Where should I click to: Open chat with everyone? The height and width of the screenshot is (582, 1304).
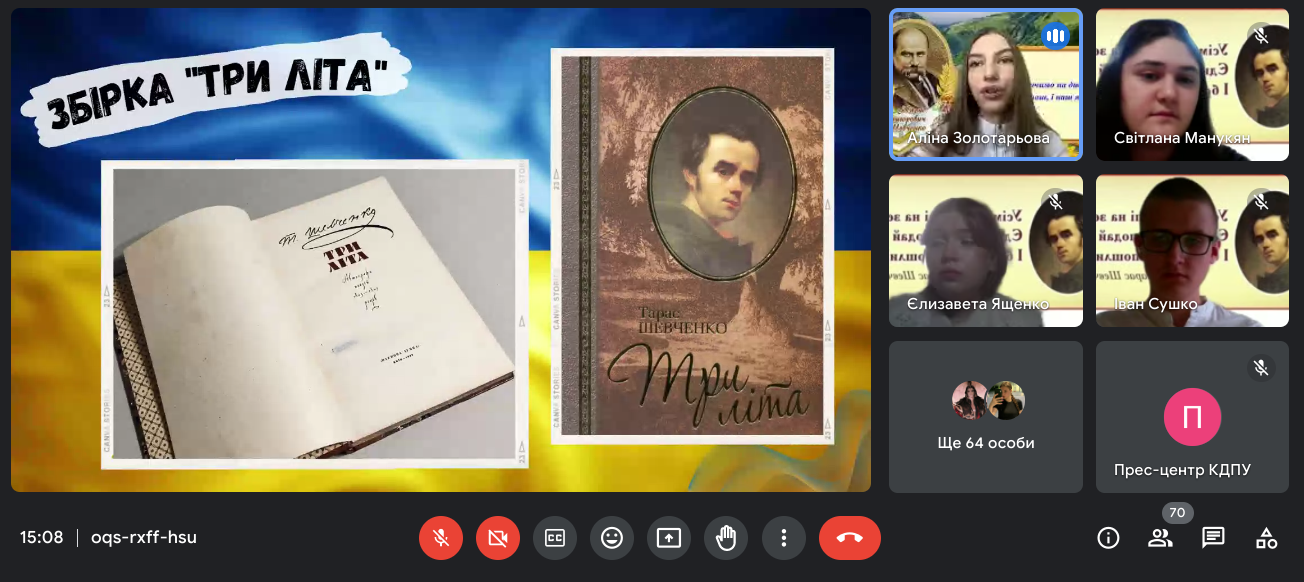tap(1213, 538)
